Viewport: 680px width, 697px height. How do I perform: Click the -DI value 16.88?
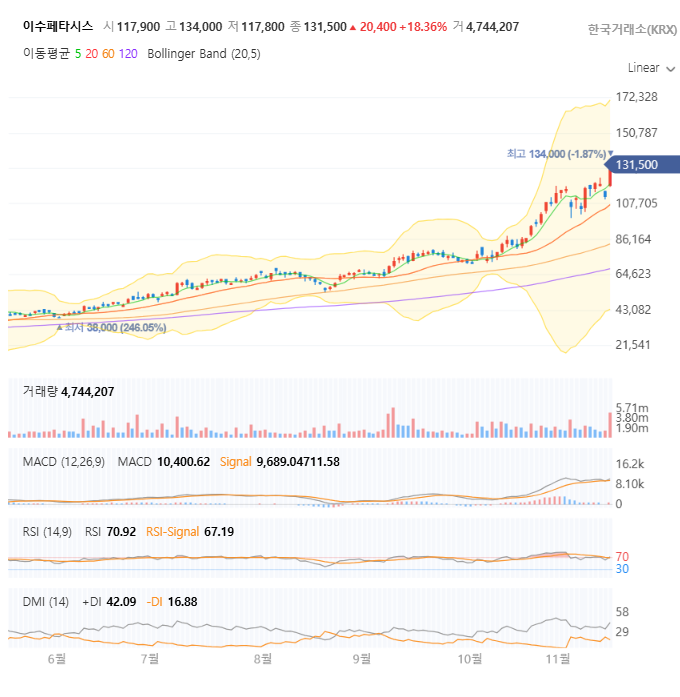pos(182,602)
